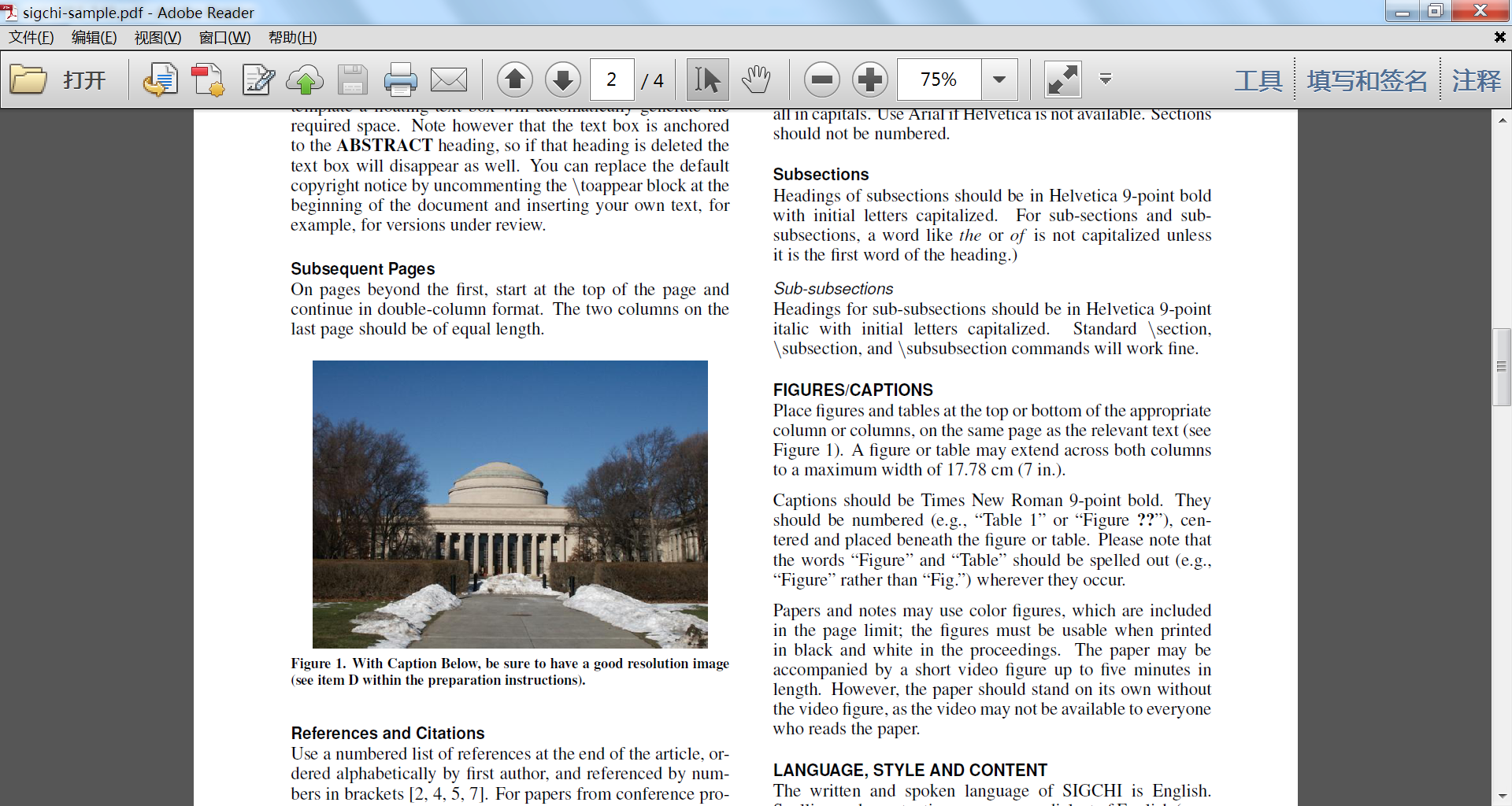Screen dimensions: 1512x806
Task: Click the sign document pen icon
Action: click(x=258, y=79)
